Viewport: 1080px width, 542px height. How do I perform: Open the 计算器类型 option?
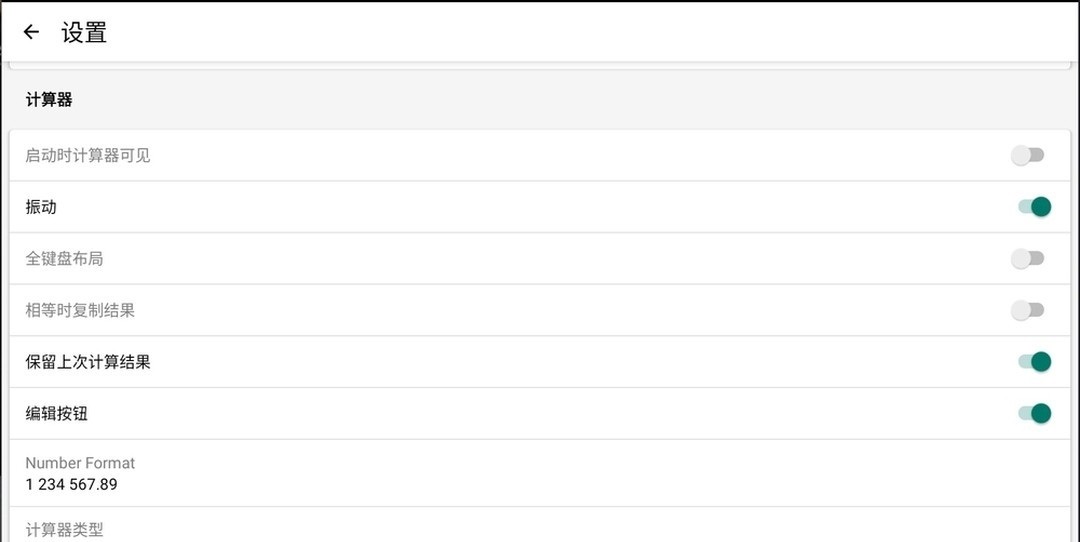coord(64,529)
